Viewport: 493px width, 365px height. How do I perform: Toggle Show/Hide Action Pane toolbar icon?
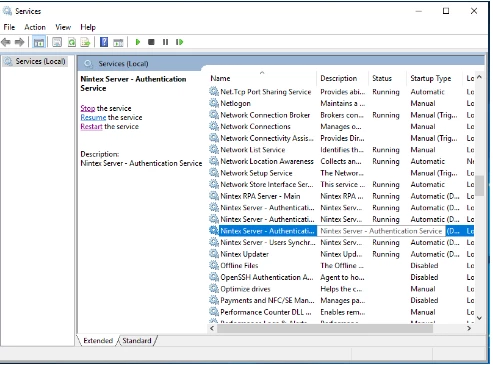118,42
